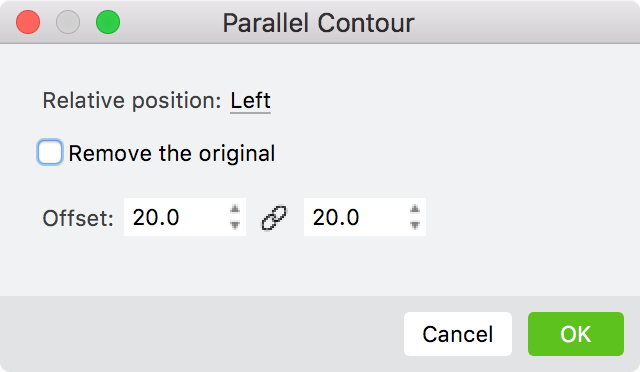Screen dimensions: 640x372
Task: Click the empty dialog area below the Offset row
Action: 320,265
